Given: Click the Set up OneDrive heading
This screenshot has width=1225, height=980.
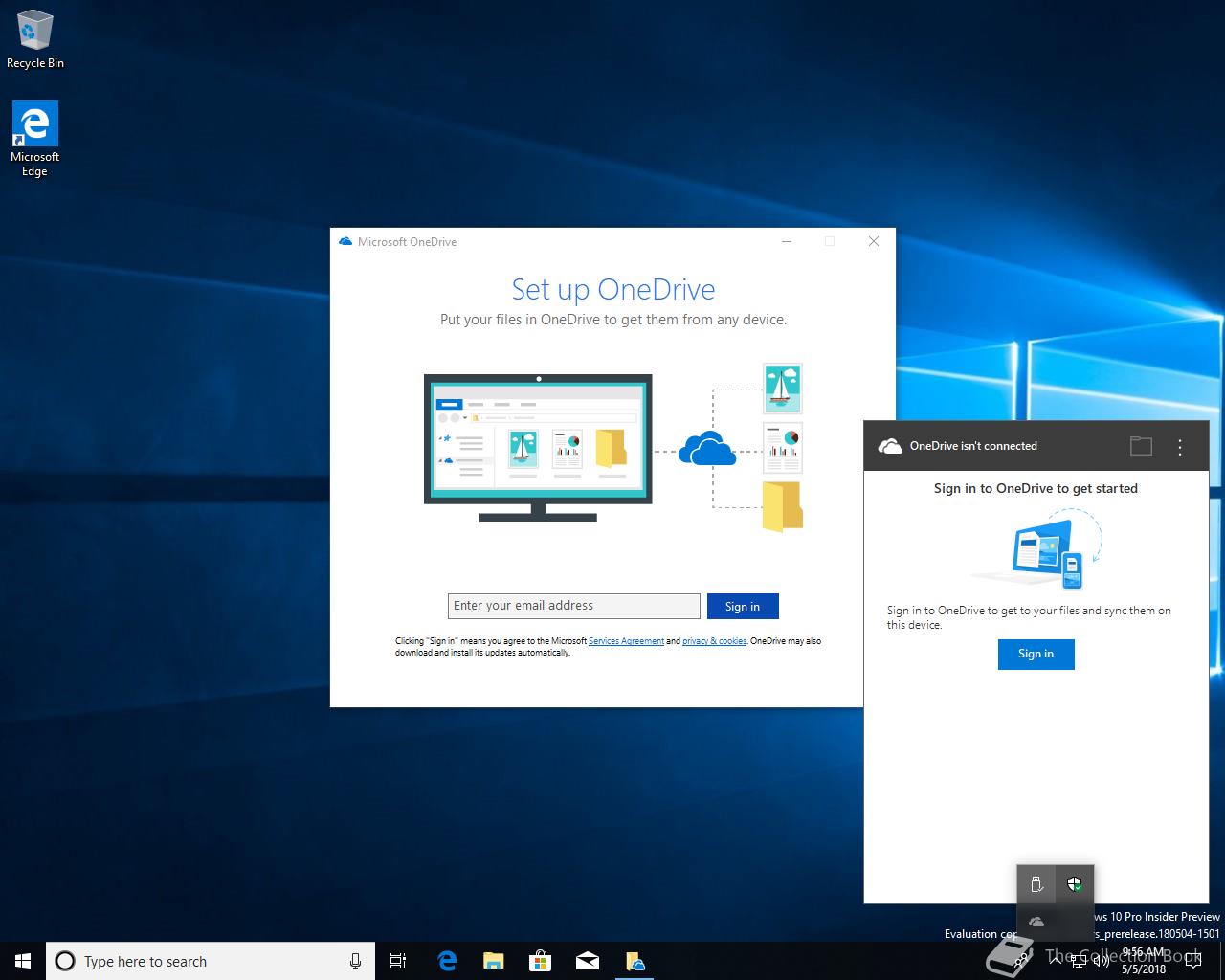Looking at the screenshot, I should [613, 289].
